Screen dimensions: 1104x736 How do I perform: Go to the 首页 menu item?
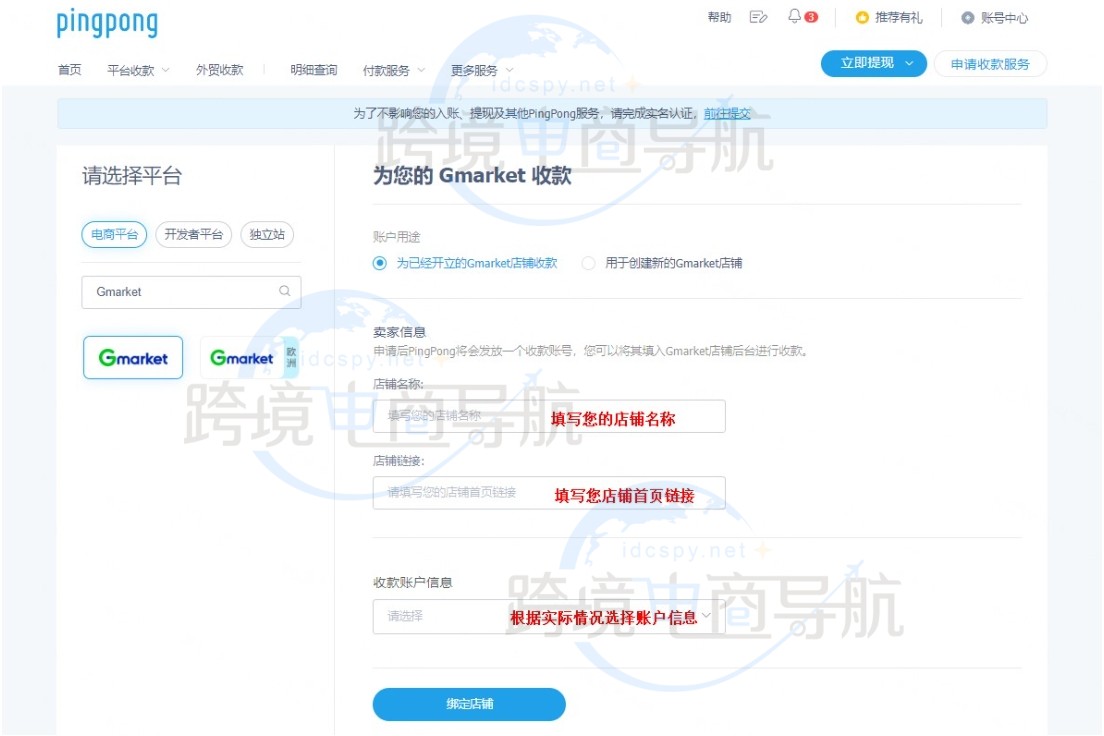pyautogui.click(x=68, y=70)
